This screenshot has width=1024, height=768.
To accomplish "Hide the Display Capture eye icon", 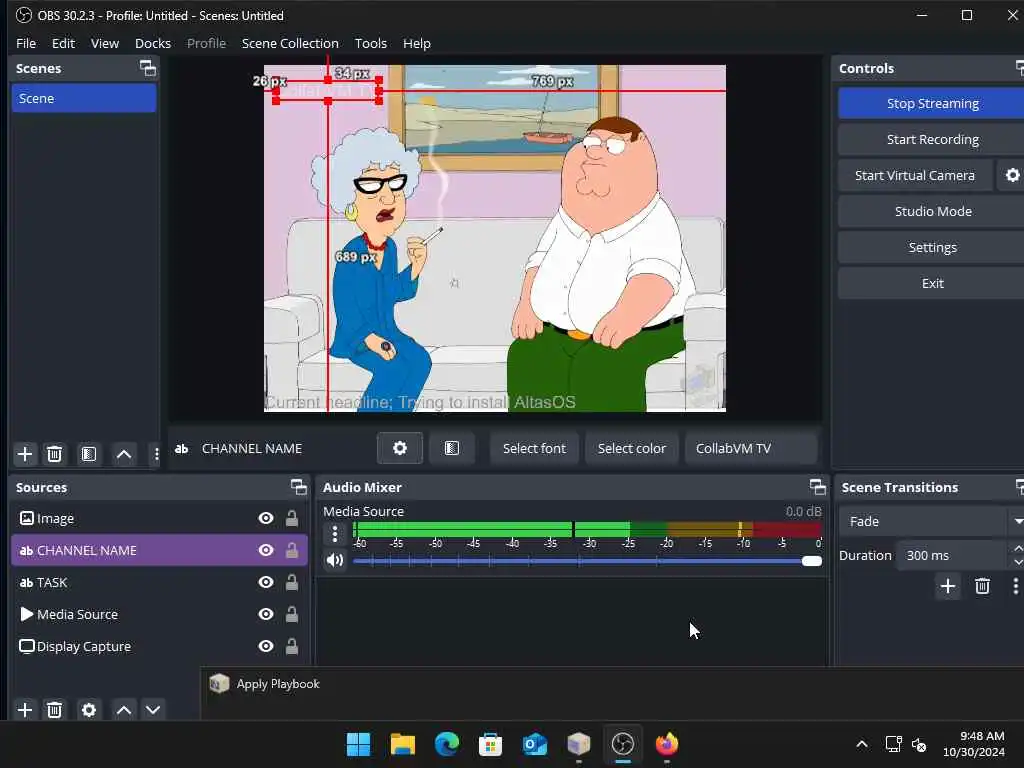I will [x=266, y=646].
